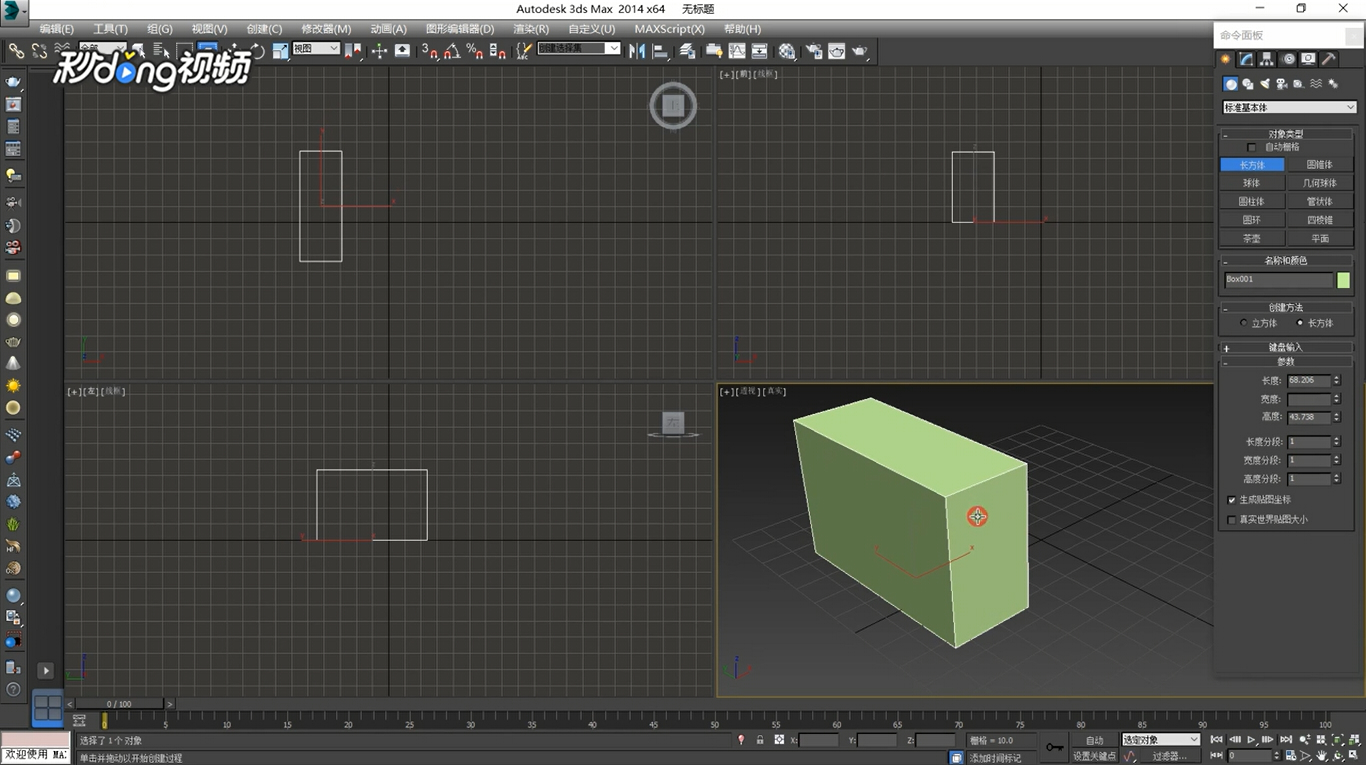The image size is (1366, 765).
Task: Select the Lights category icon
Action: [x=1265, y=84]
